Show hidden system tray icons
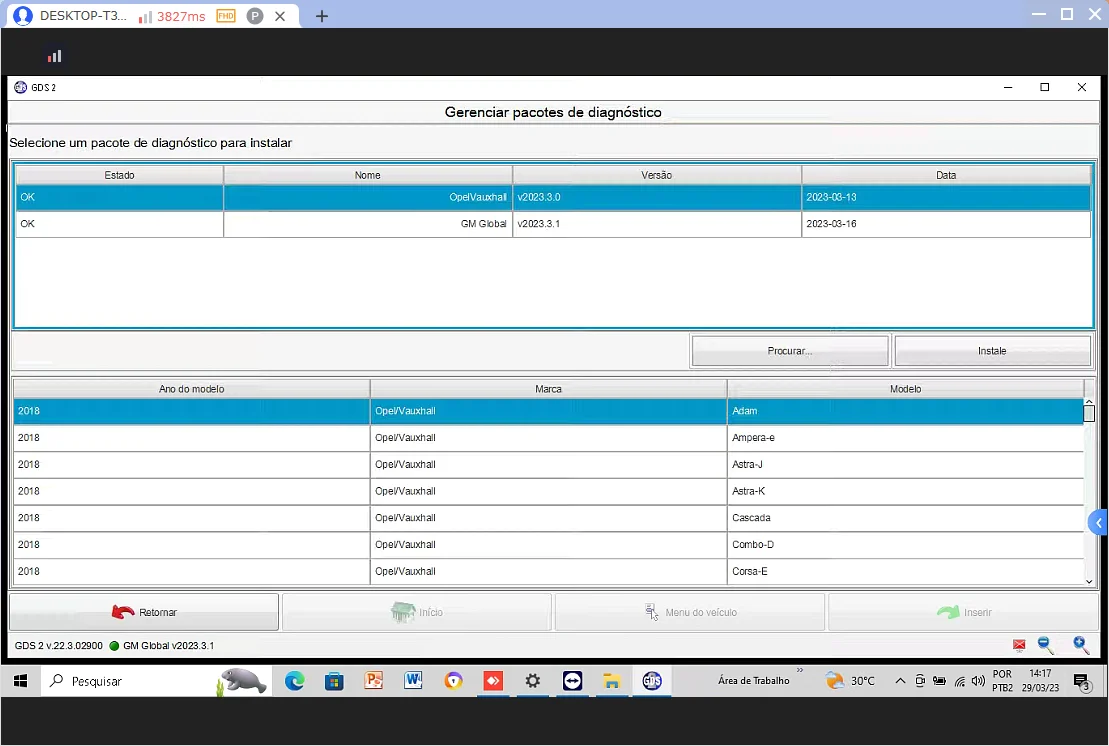Image resolution: width=1109 pixels, height=746 pixels. point(900,681)
